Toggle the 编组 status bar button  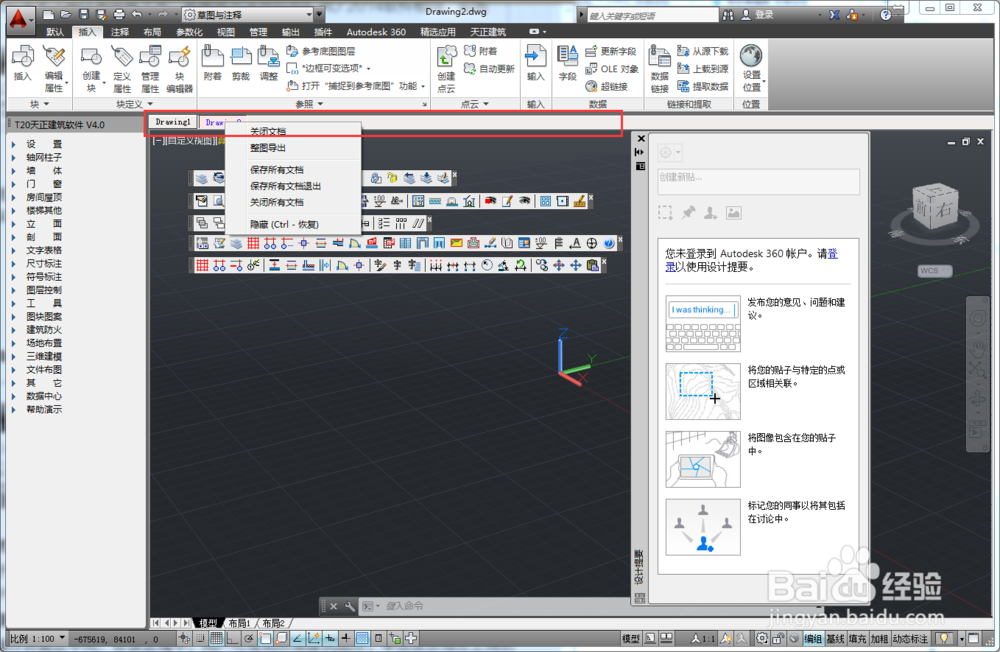tap(813, 638)
